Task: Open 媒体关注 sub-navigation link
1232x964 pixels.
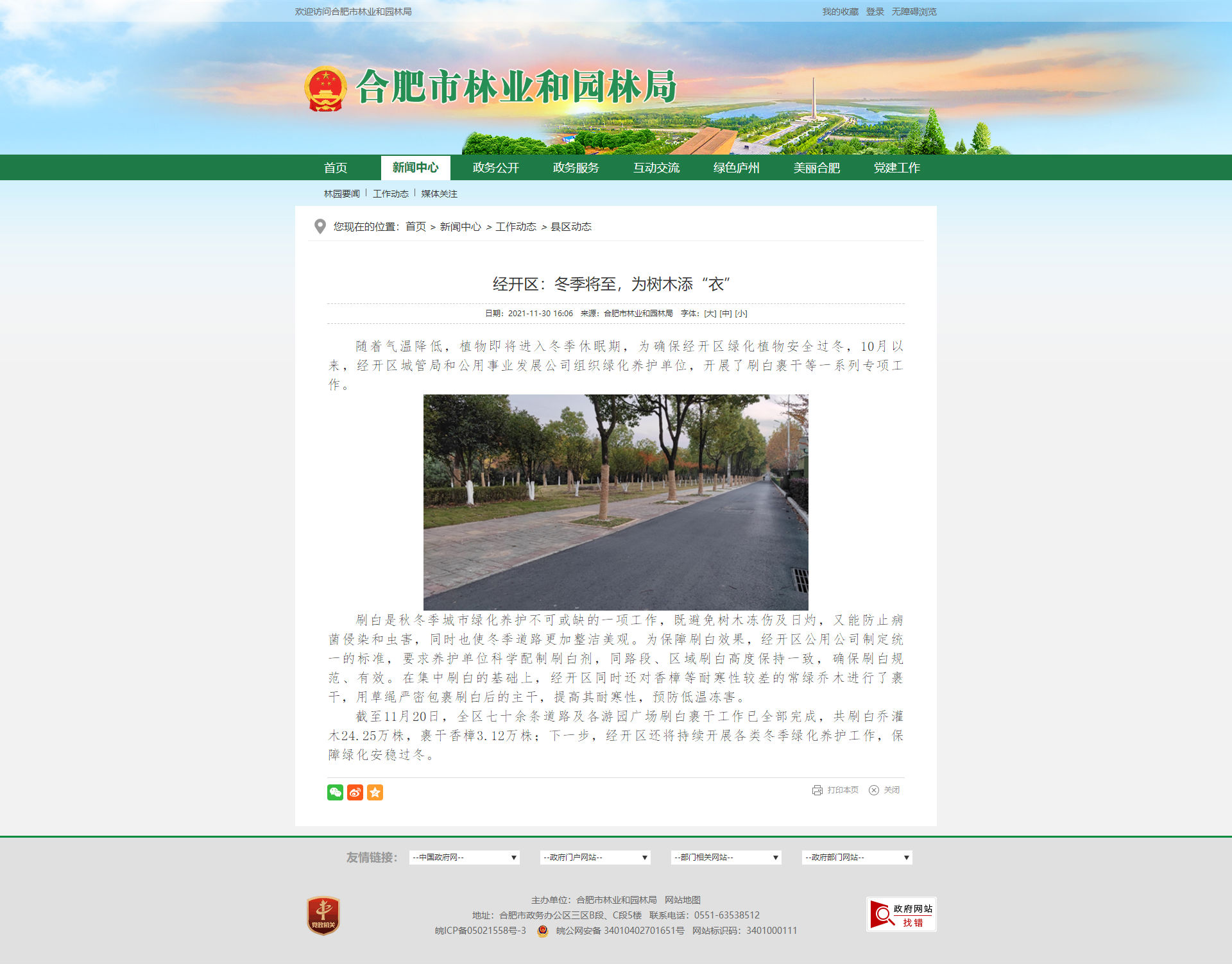Action: [x=439, y=194]
